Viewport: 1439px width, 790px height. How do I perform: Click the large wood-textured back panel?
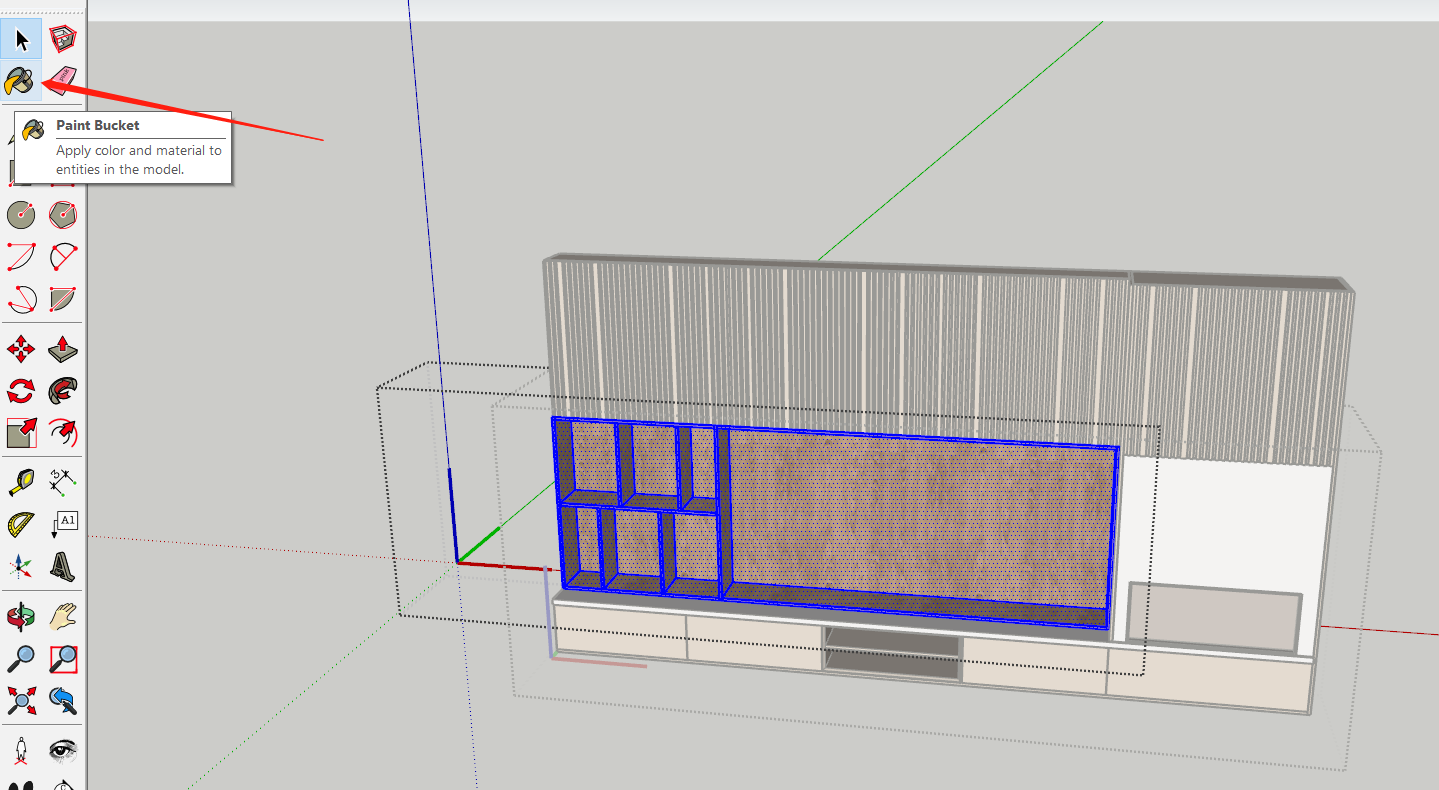(920, 515)
